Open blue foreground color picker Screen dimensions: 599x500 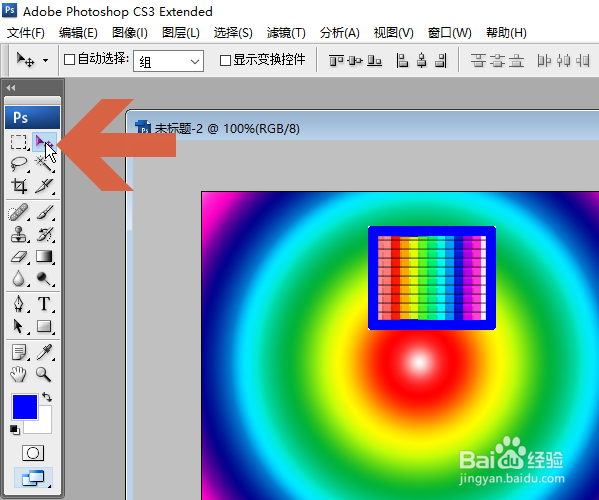point(25,407)
